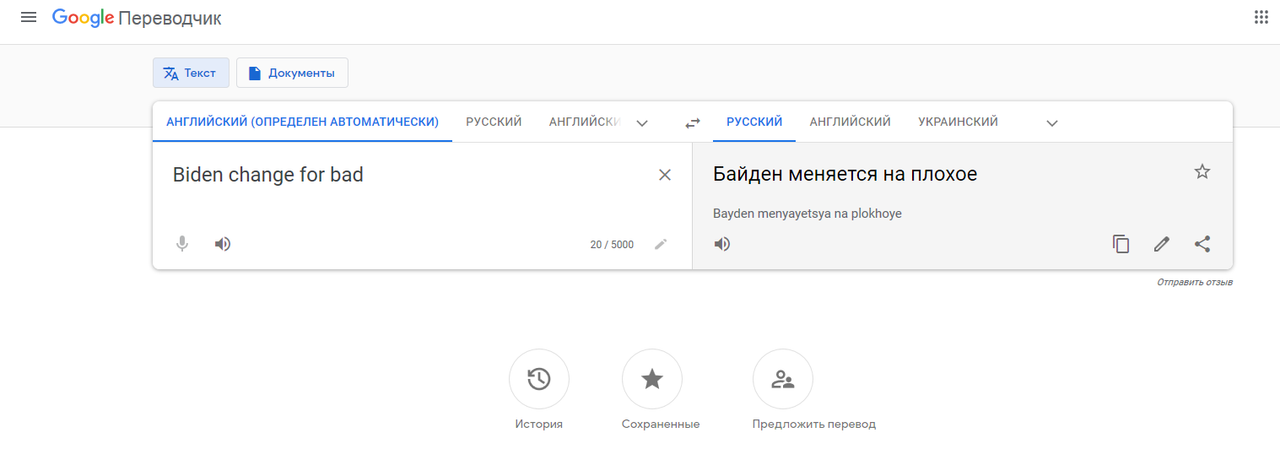Choose Русский as source language
The height and width of the screenshot is (455, 1280).
494,122
